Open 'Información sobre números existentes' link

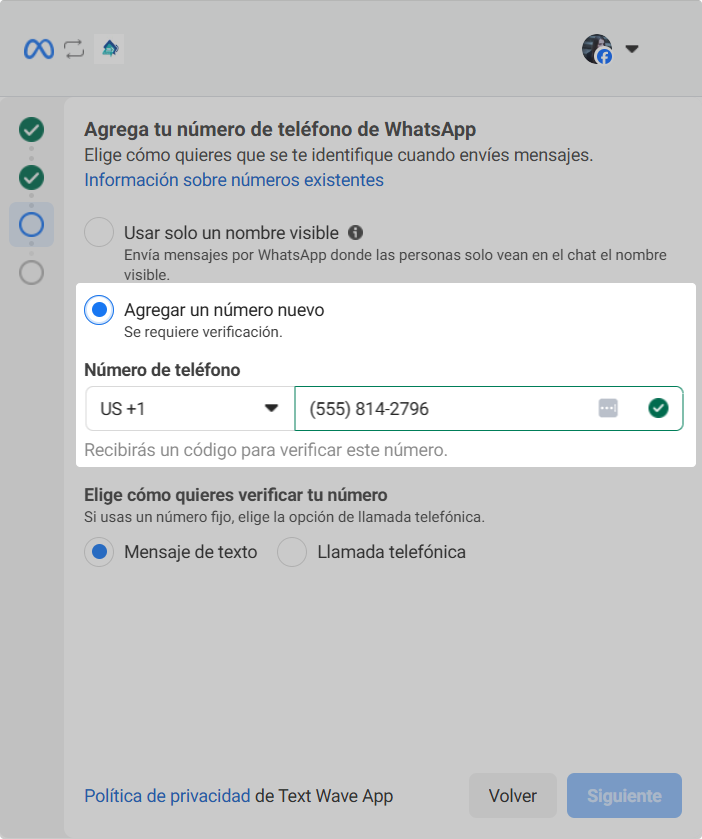point(234,180)
